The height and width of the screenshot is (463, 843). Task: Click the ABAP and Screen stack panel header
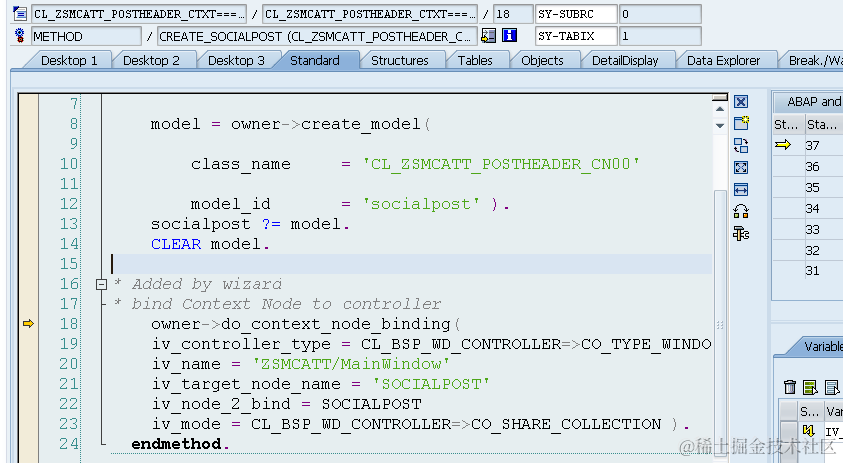coord(808,102)
